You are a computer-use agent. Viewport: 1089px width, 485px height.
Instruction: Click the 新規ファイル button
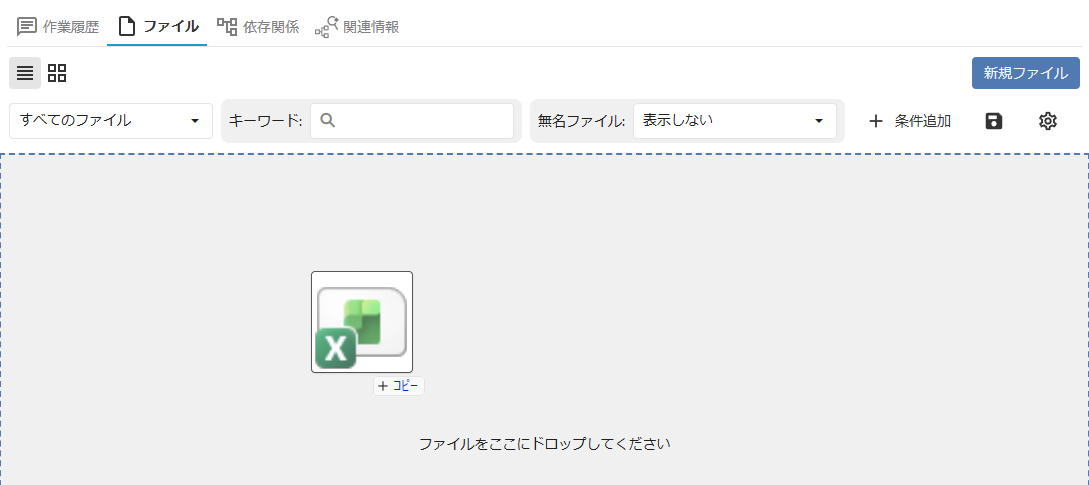click(x=1025, y=73)
